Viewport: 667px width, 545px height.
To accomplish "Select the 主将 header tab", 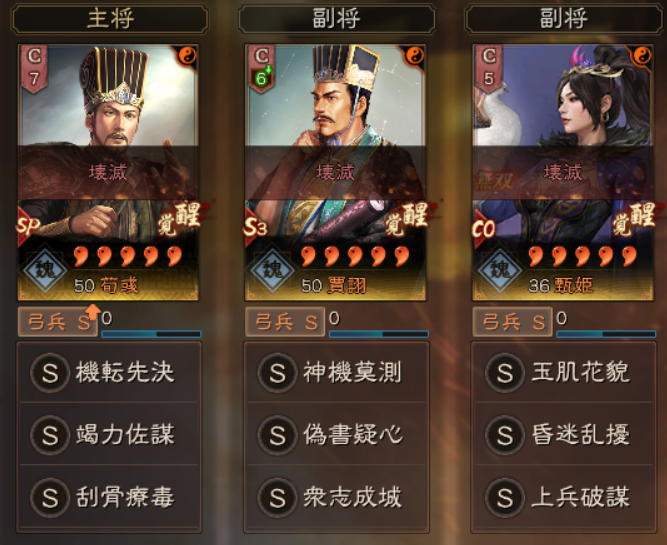I will coord(110,19).
